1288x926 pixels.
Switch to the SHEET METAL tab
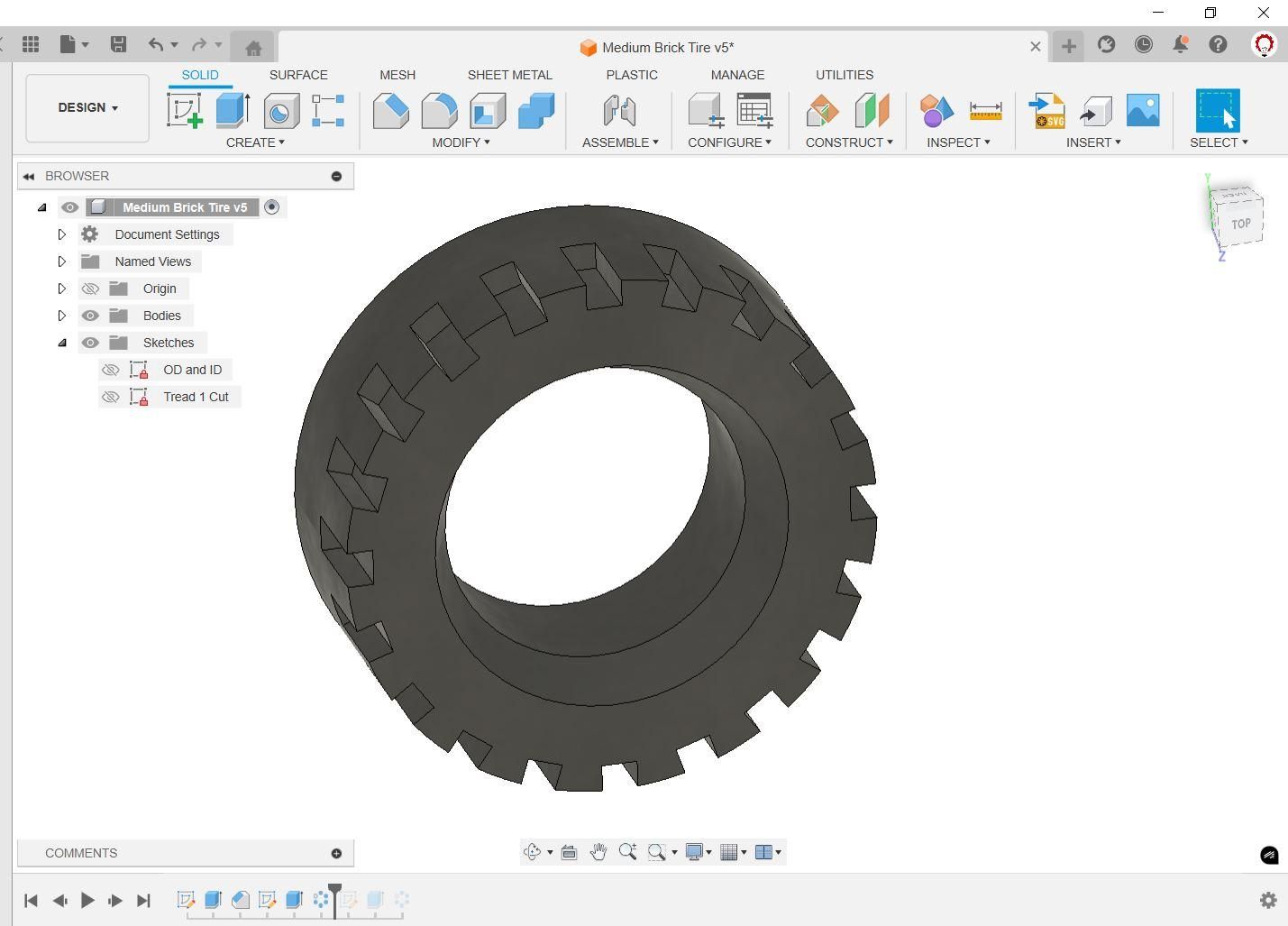(x=510, y=75)
